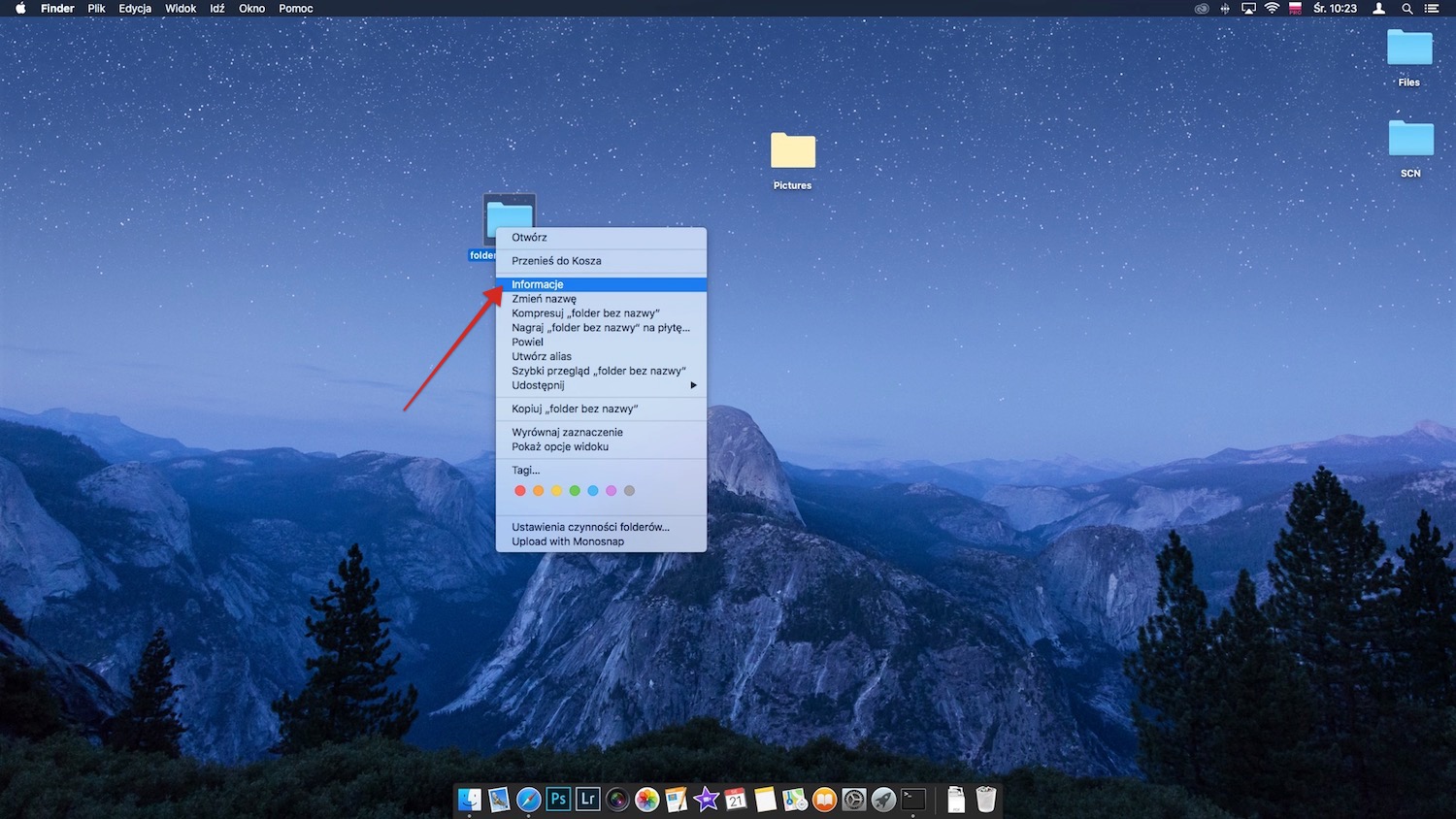Open the Trash in the dock

(x=985, y=799)
